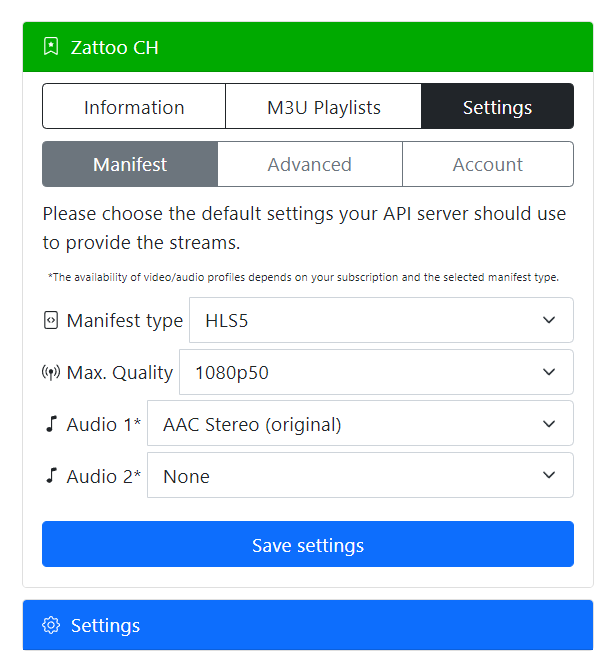Click the 'Manifest type' label text
This screenshot has height=659, width=600.
[125, 321]
